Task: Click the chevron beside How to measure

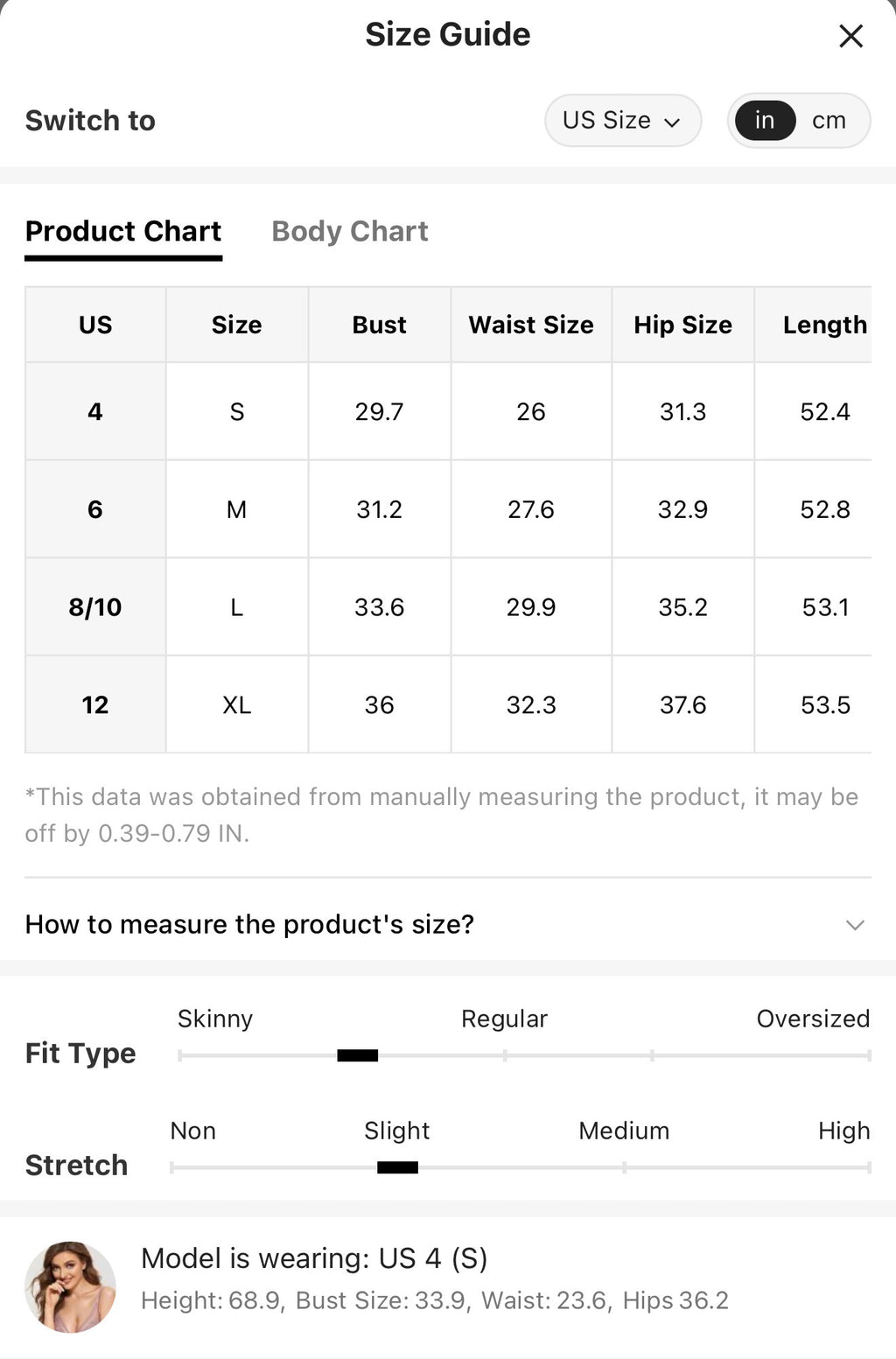Action: (x=855, y=925)
